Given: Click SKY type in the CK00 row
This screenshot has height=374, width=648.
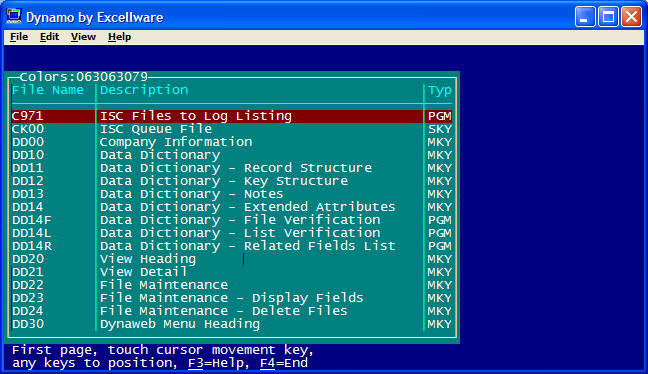Looking at the screenshot, I should 440,129.
